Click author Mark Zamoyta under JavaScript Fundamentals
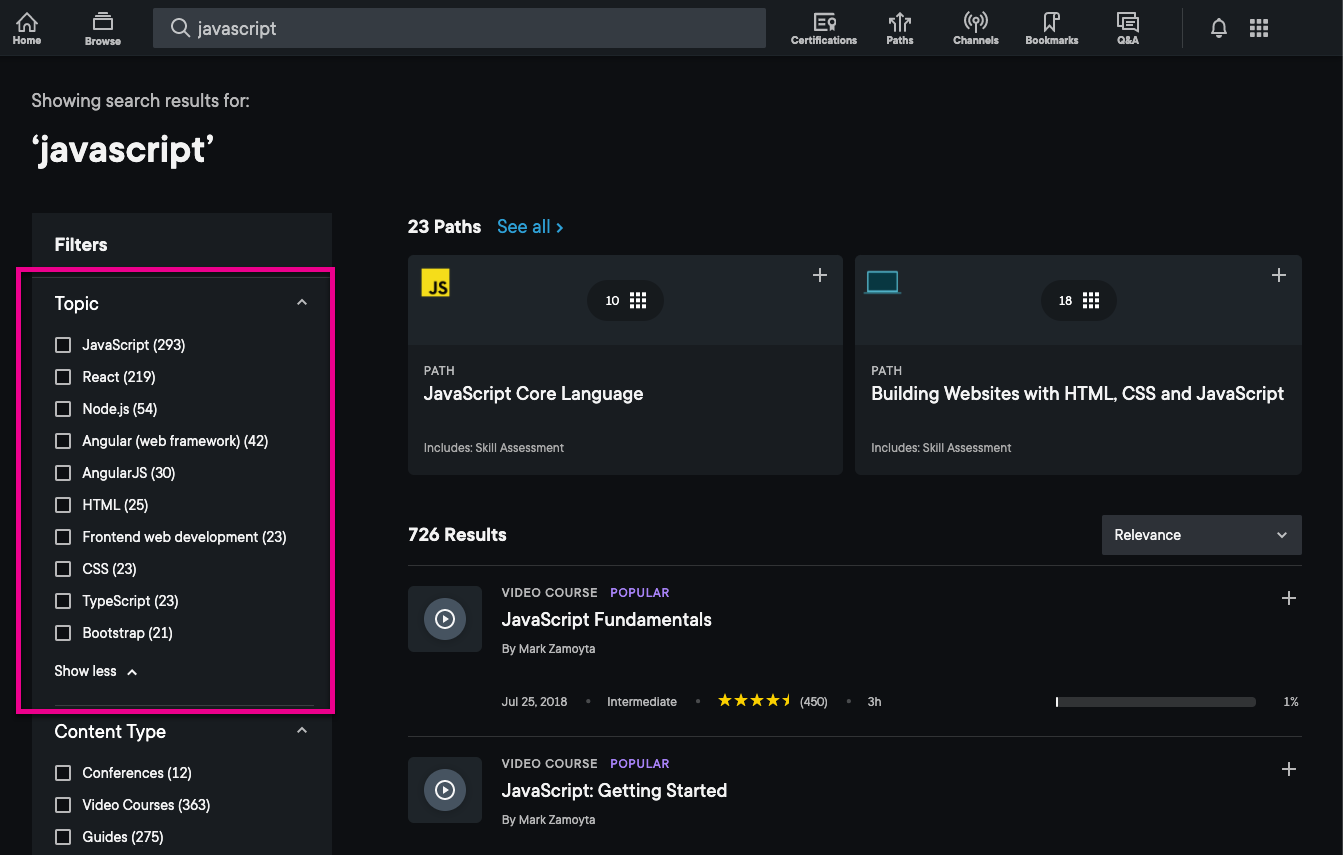The image size is (1343, 855). 556,649
